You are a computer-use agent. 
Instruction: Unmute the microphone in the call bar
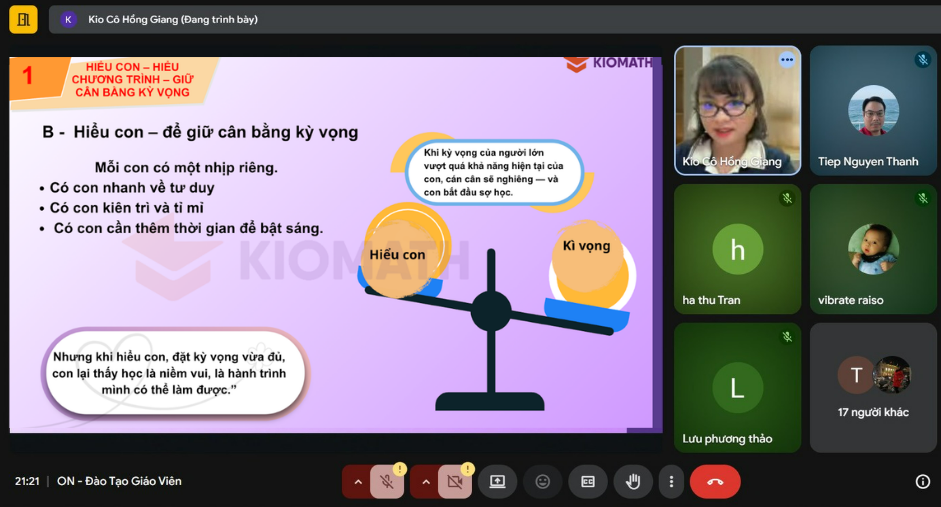click(387, 482)
